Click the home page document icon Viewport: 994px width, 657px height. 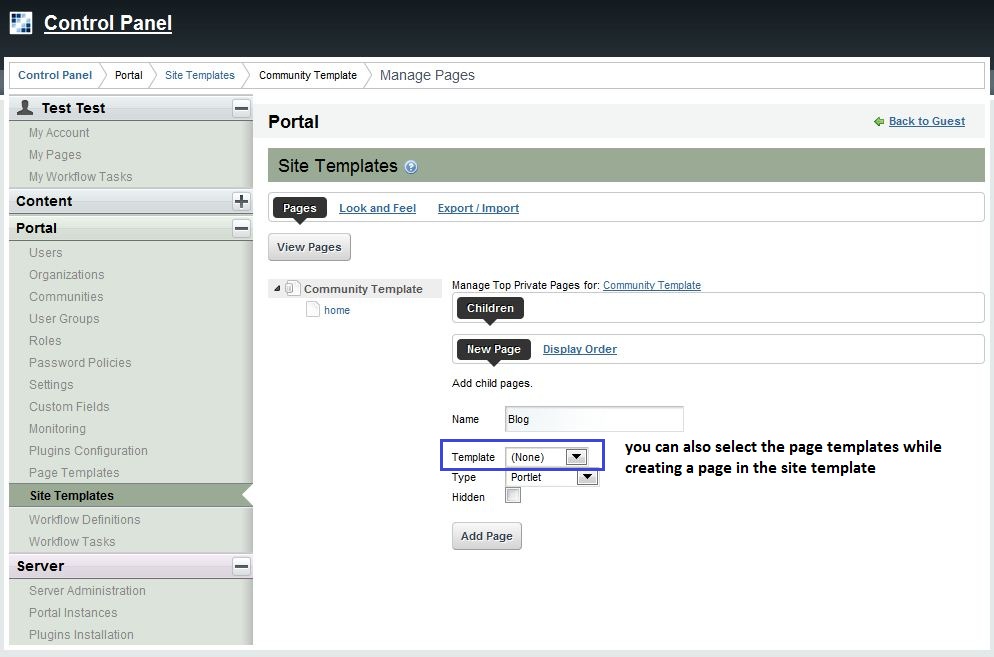tap(313, 310)
